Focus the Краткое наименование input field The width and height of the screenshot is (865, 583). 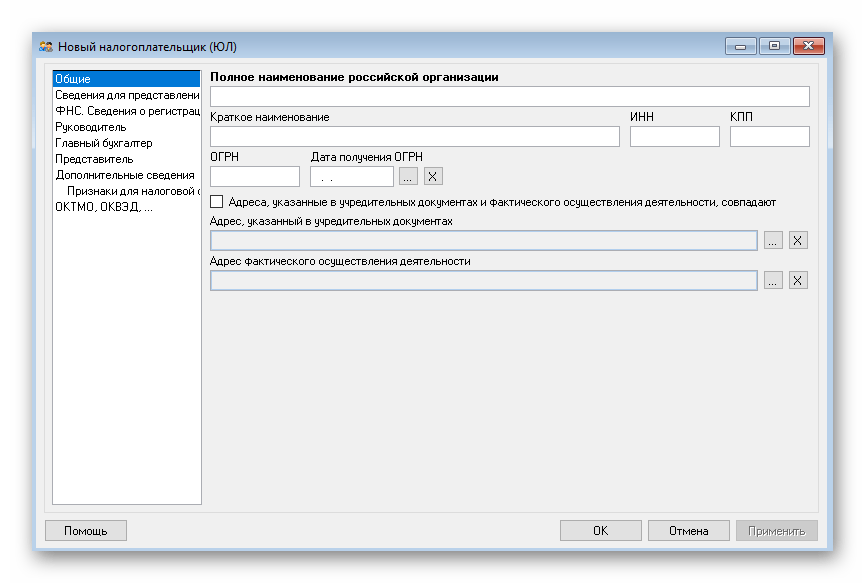tap(415, 137)
